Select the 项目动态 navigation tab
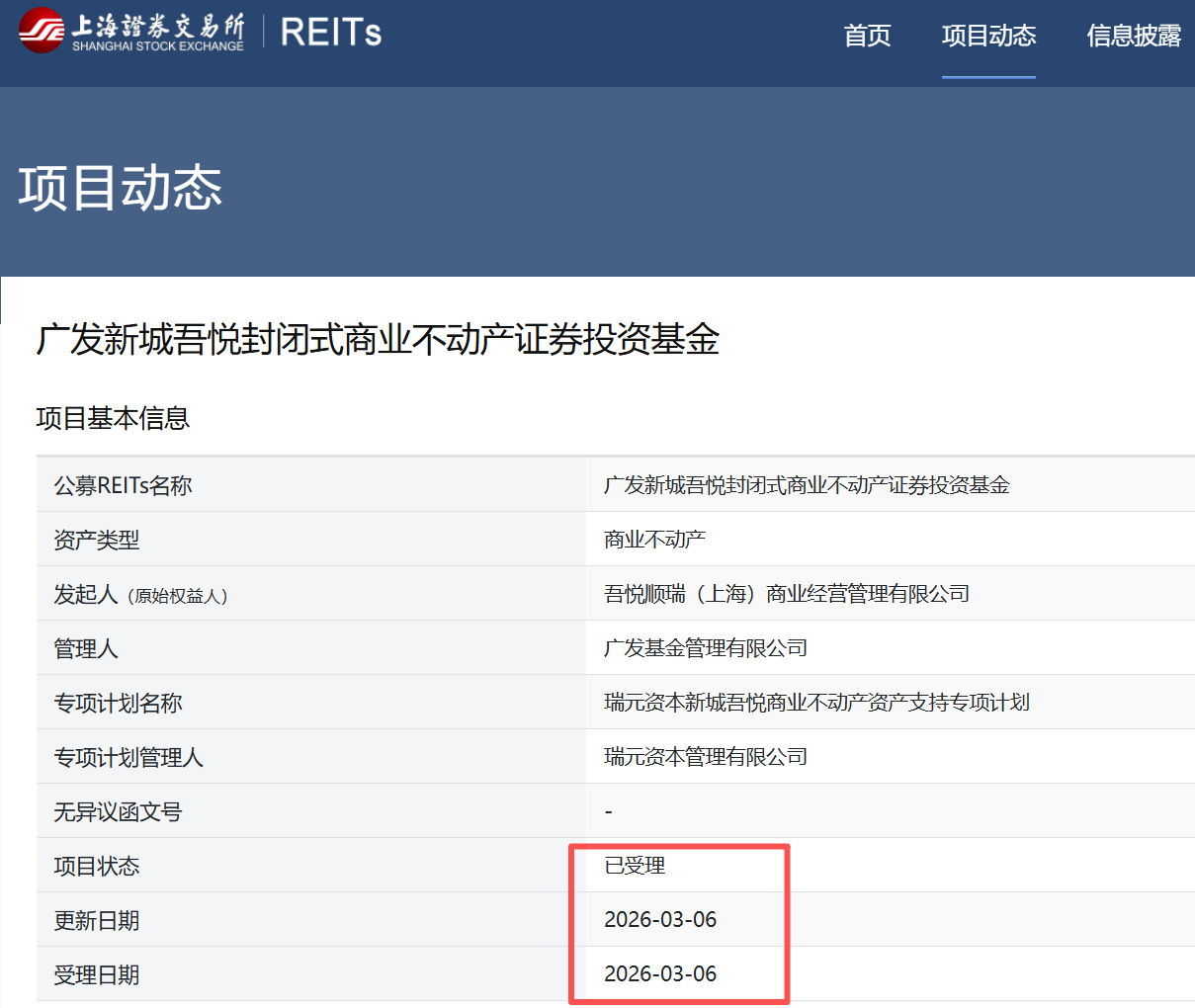1195x1008 pixels. (x=988, y=36)
